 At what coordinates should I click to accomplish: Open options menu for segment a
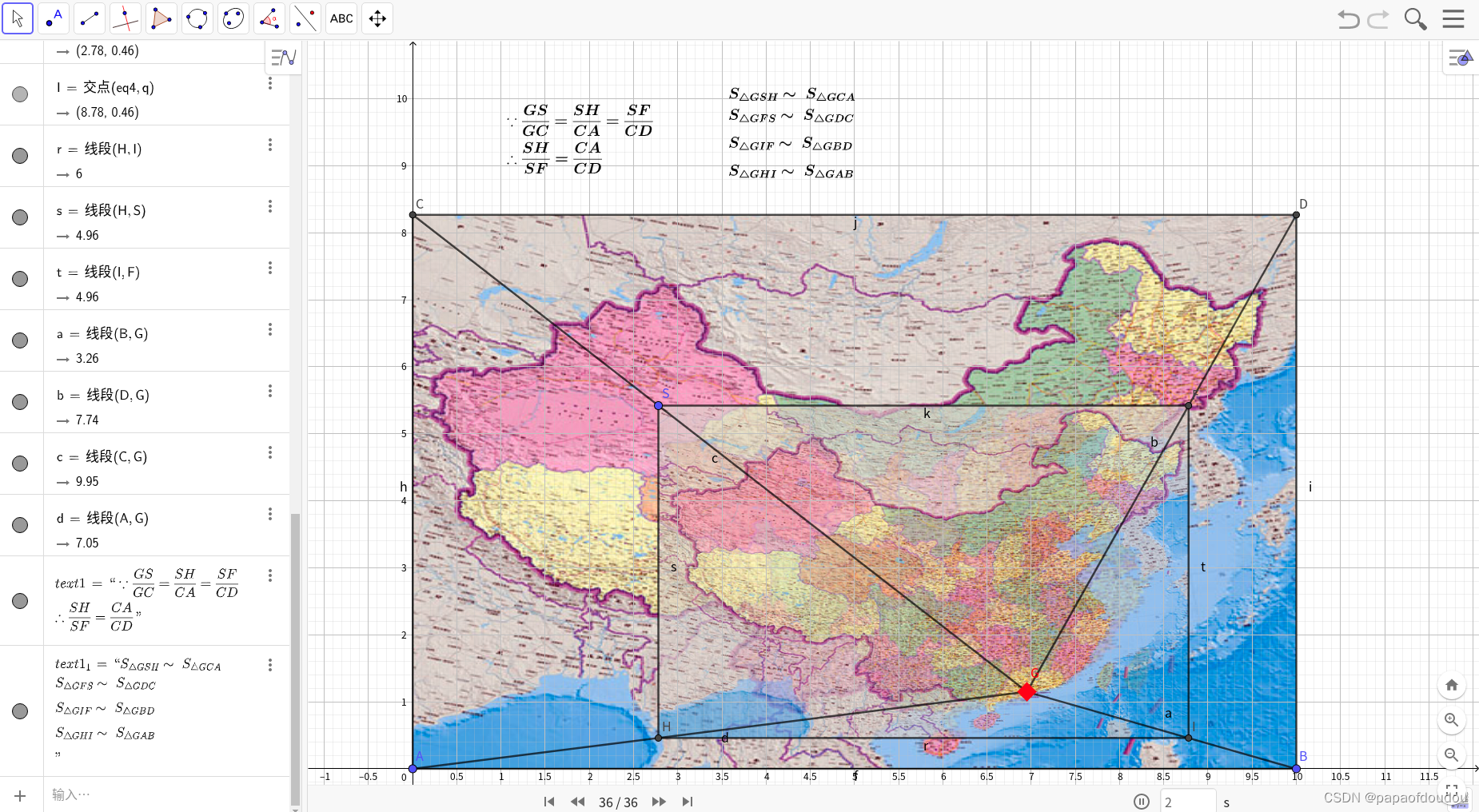click(270, 329)
